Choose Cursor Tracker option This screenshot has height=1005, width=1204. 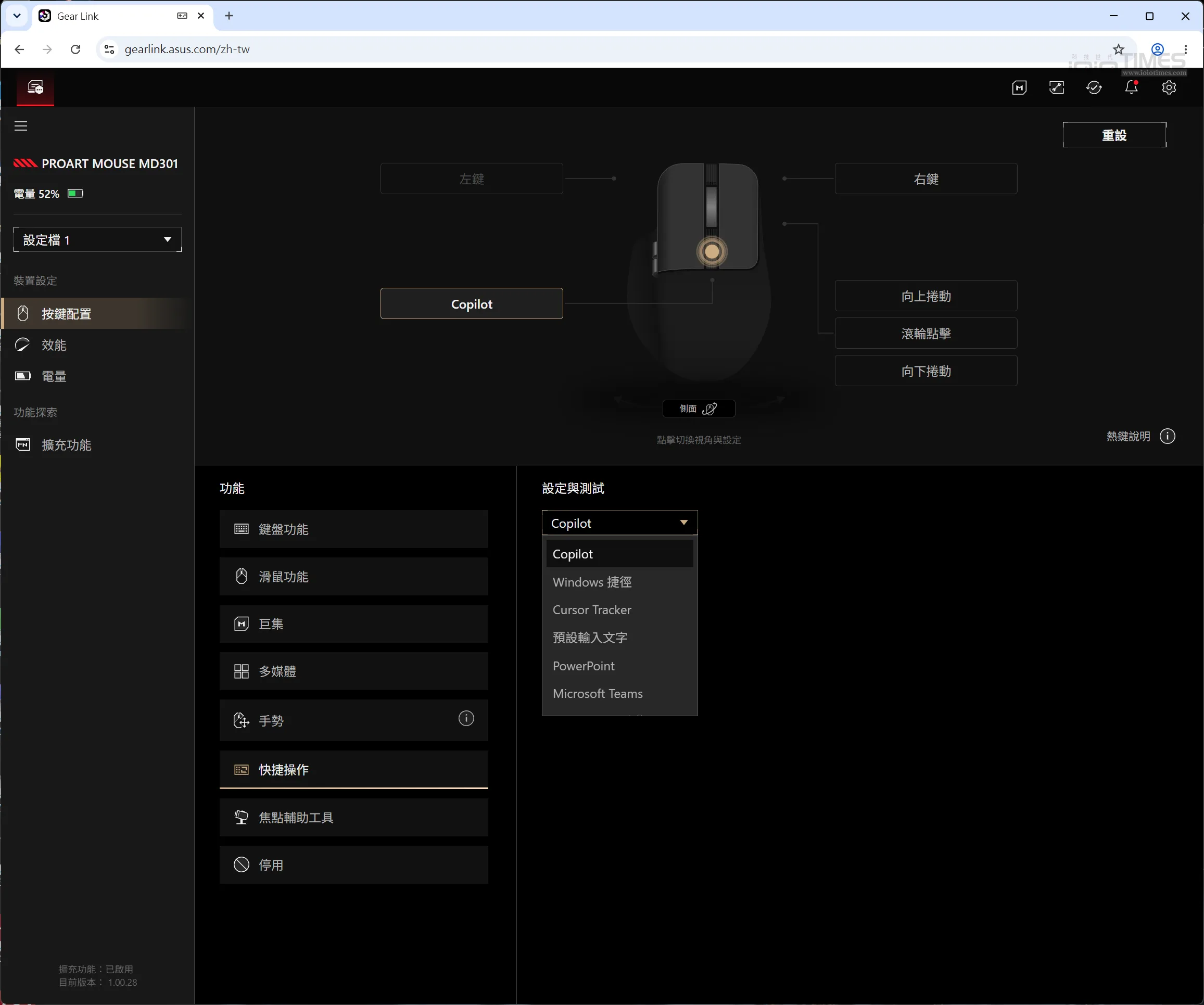619,610
